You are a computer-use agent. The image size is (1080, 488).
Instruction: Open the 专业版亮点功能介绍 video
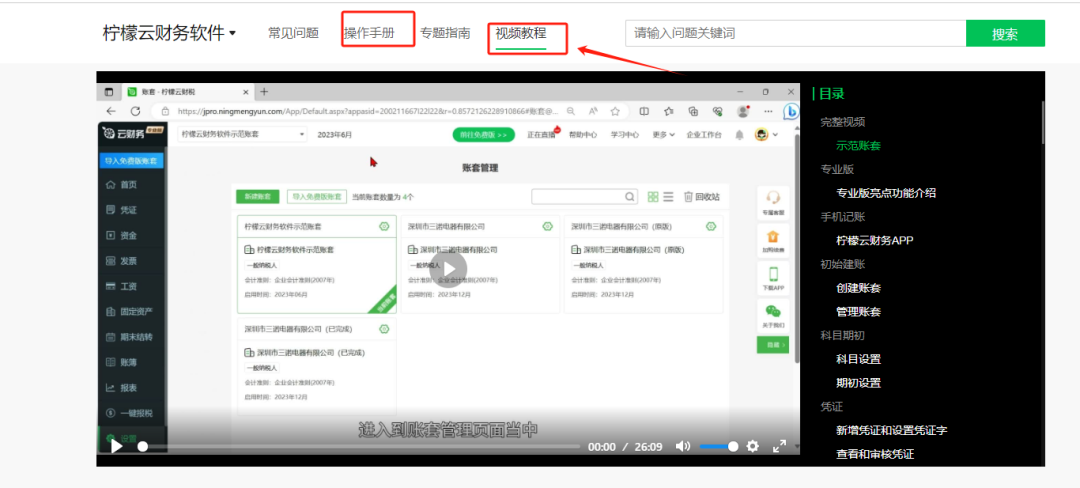886,193
